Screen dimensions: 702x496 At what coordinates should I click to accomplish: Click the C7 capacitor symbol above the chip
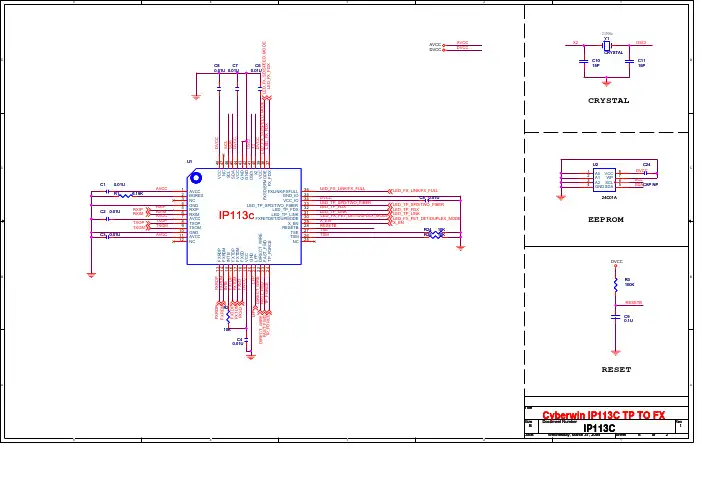click(237, 89)
